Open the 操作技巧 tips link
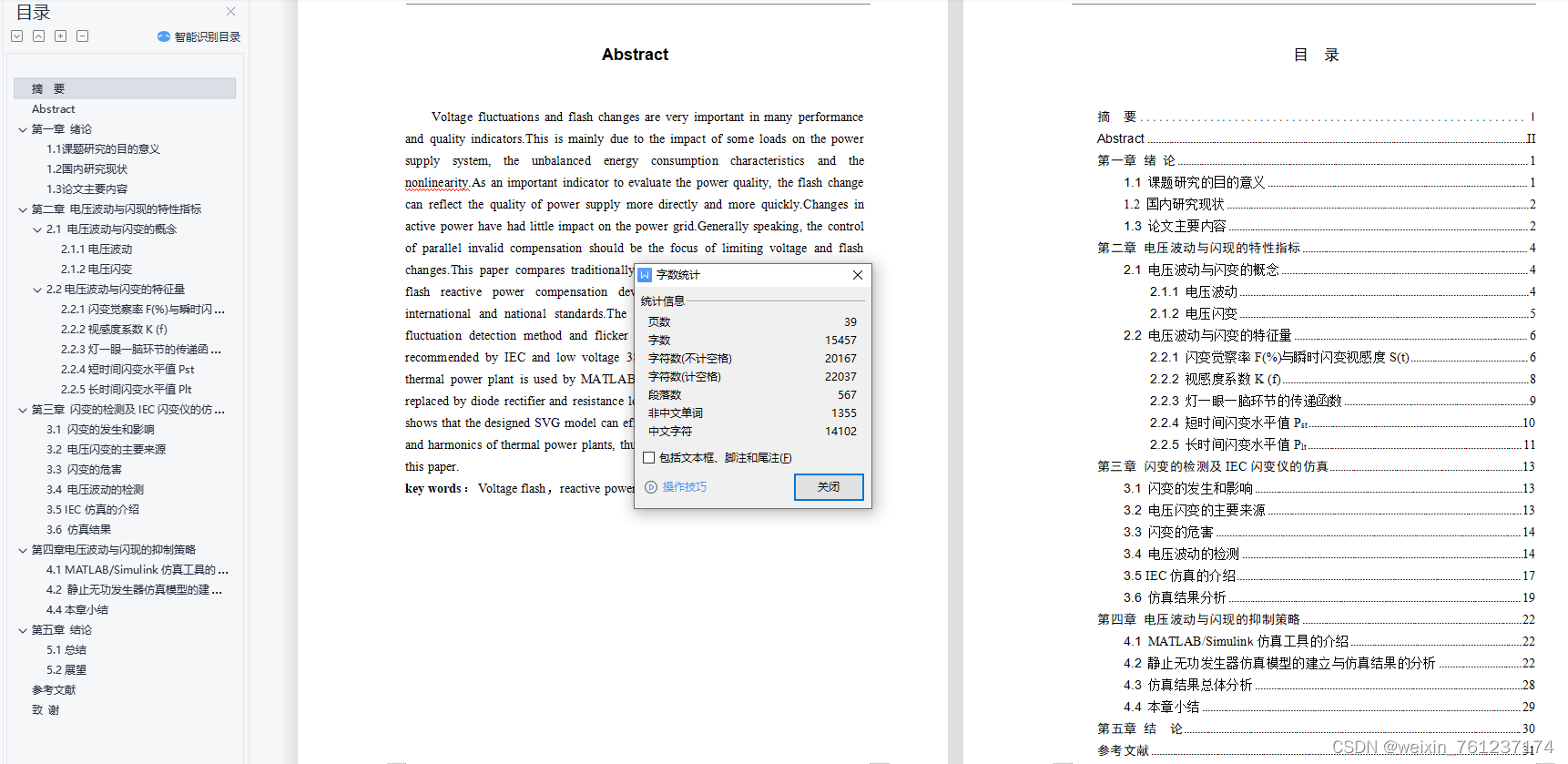The image size is (1568, 764). point(685,487)
